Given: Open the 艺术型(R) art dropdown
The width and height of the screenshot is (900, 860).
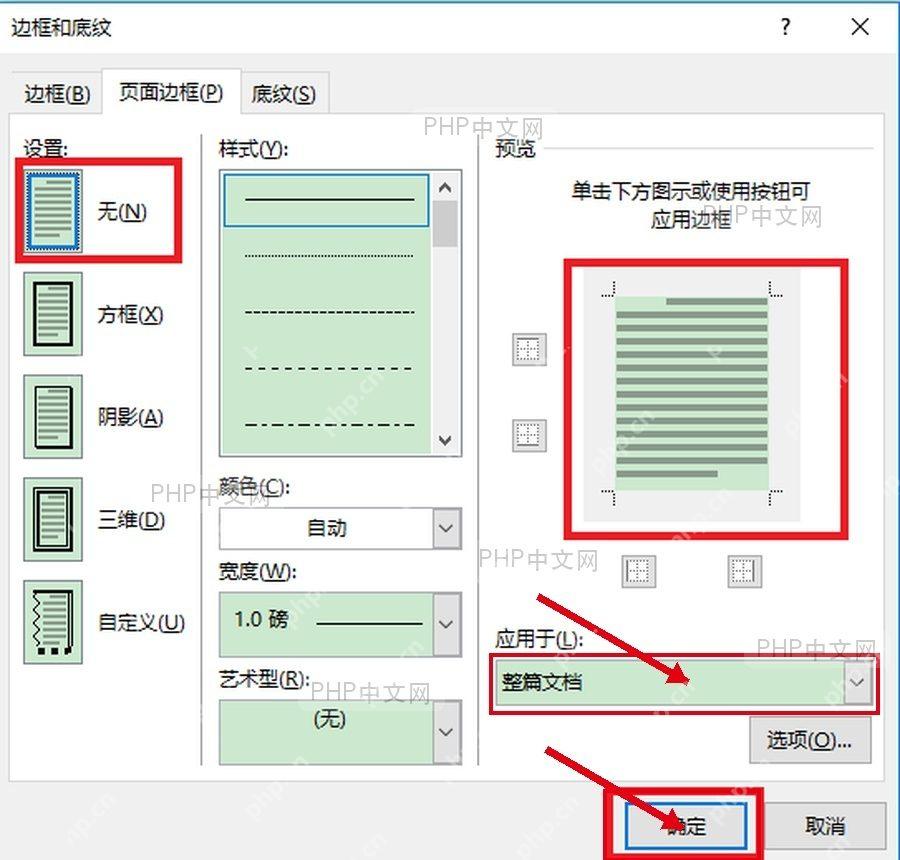Looking at the screenshot, I should click(447, 732).
